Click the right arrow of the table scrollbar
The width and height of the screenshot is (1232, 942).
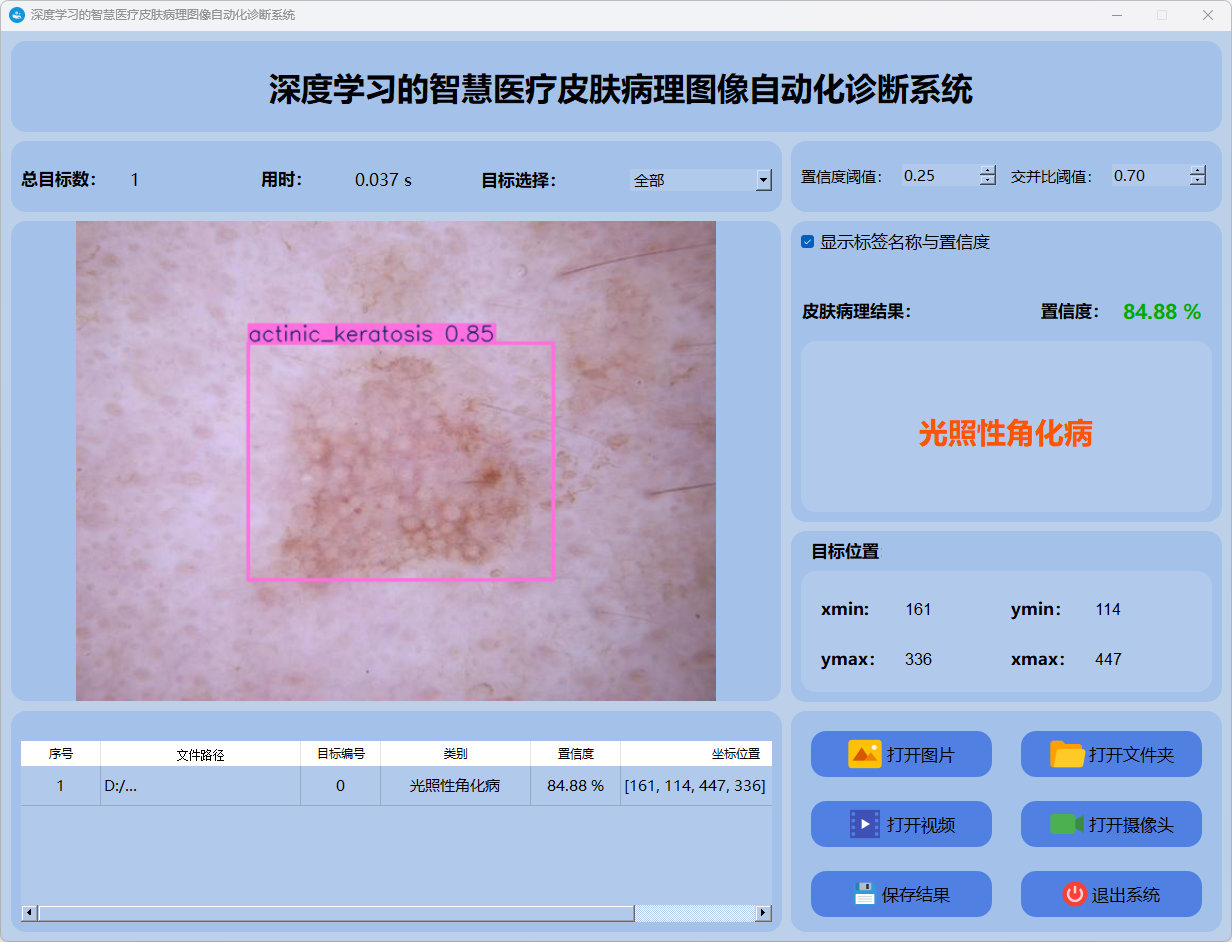(763, 913)
